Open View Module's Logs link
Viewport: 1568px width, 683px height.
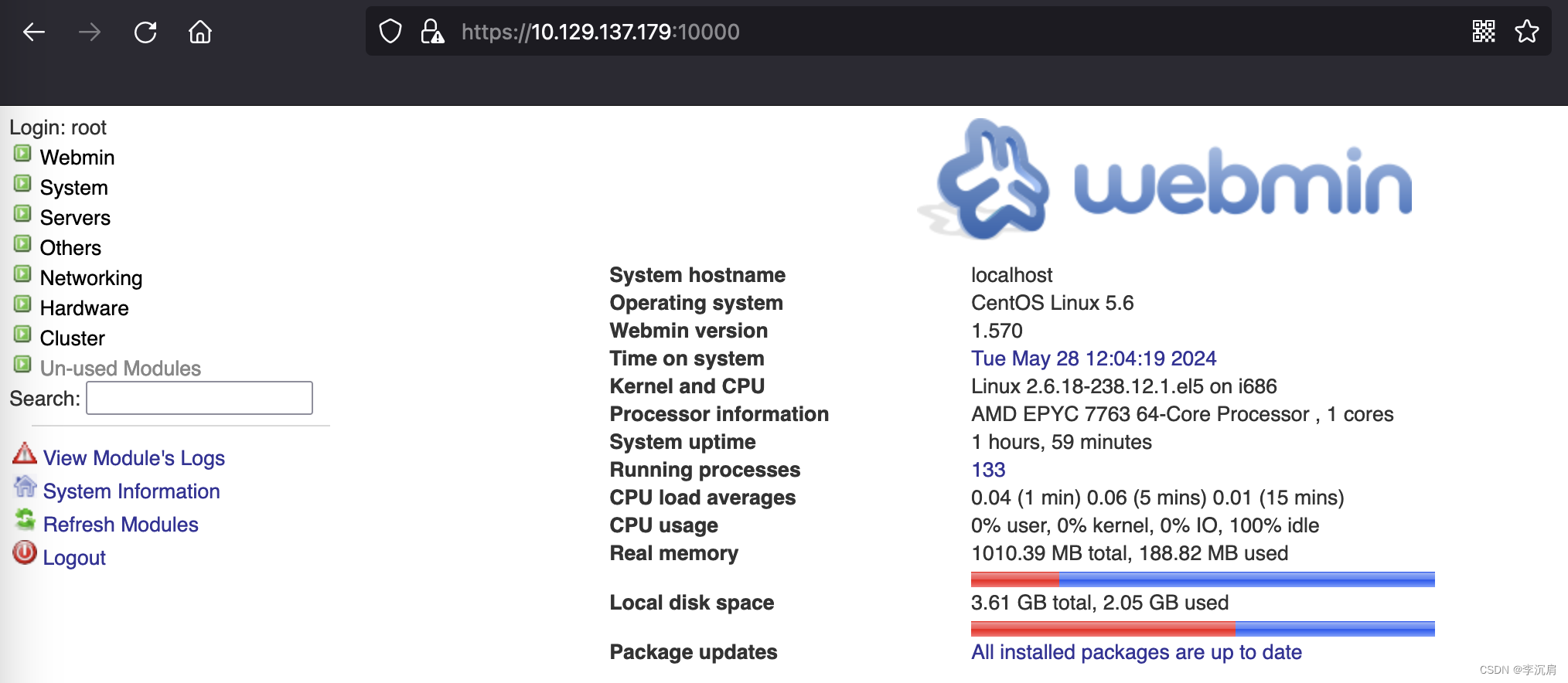(x=134, y=458)
